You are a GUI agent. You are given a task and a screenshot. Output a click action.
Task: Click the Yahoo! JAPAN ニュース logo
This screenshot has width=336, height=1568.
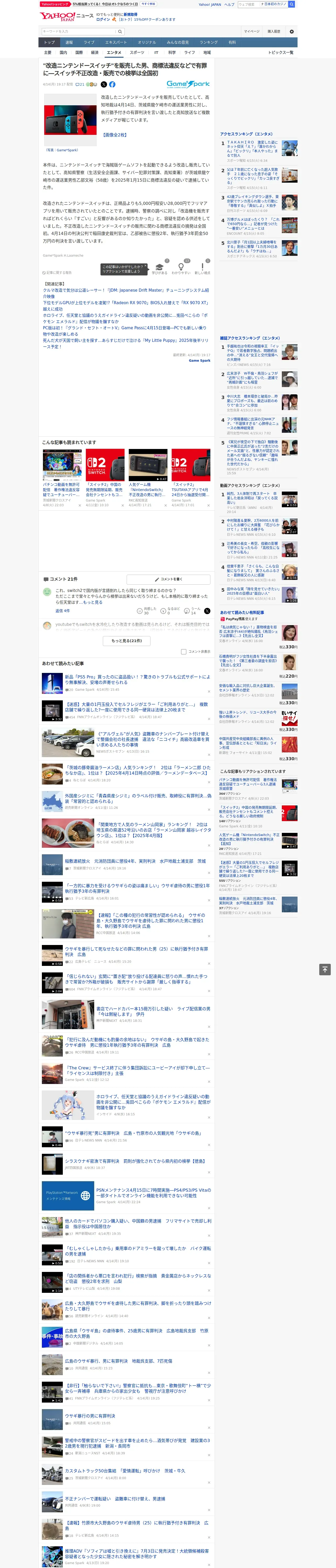[66, 16]
